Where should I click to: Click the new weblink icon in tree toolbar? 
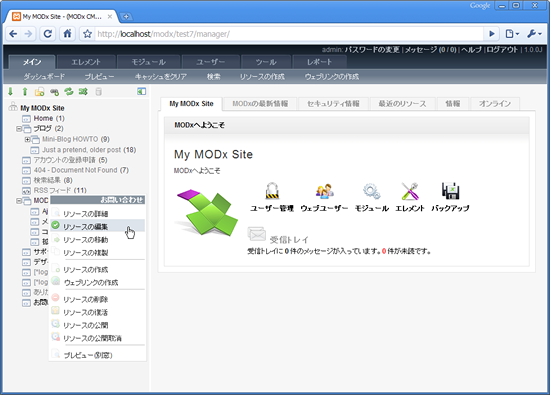54,92
